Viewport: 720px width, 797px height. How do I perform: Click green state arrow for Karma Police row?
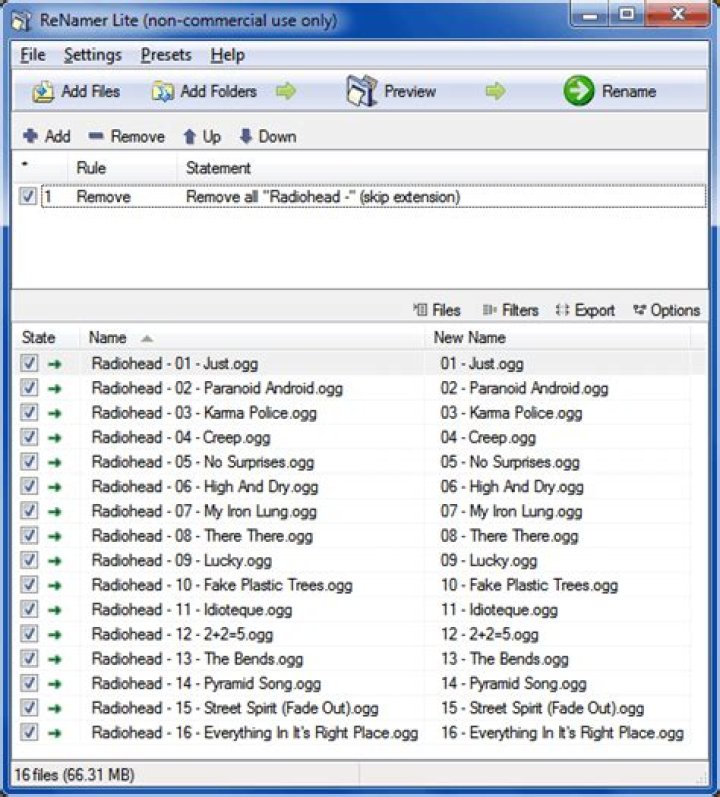54,413
